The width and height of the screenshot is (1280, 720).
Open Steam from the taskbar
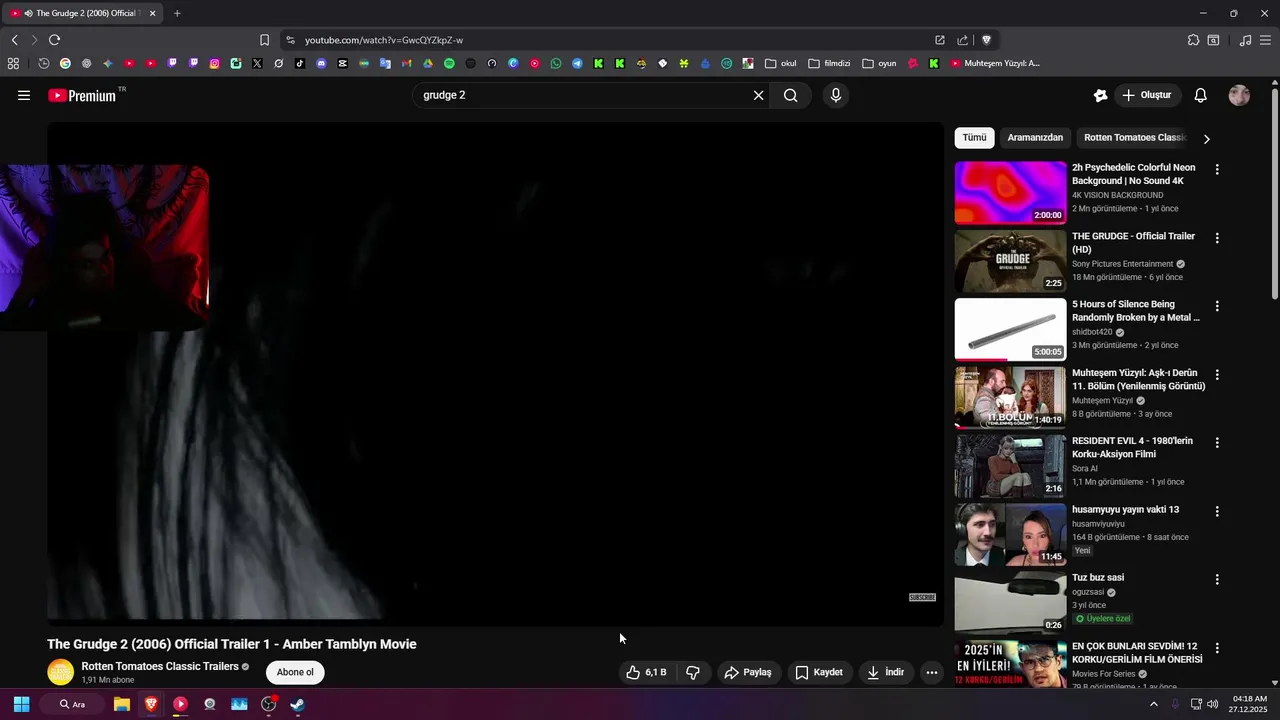click(298, 704)
